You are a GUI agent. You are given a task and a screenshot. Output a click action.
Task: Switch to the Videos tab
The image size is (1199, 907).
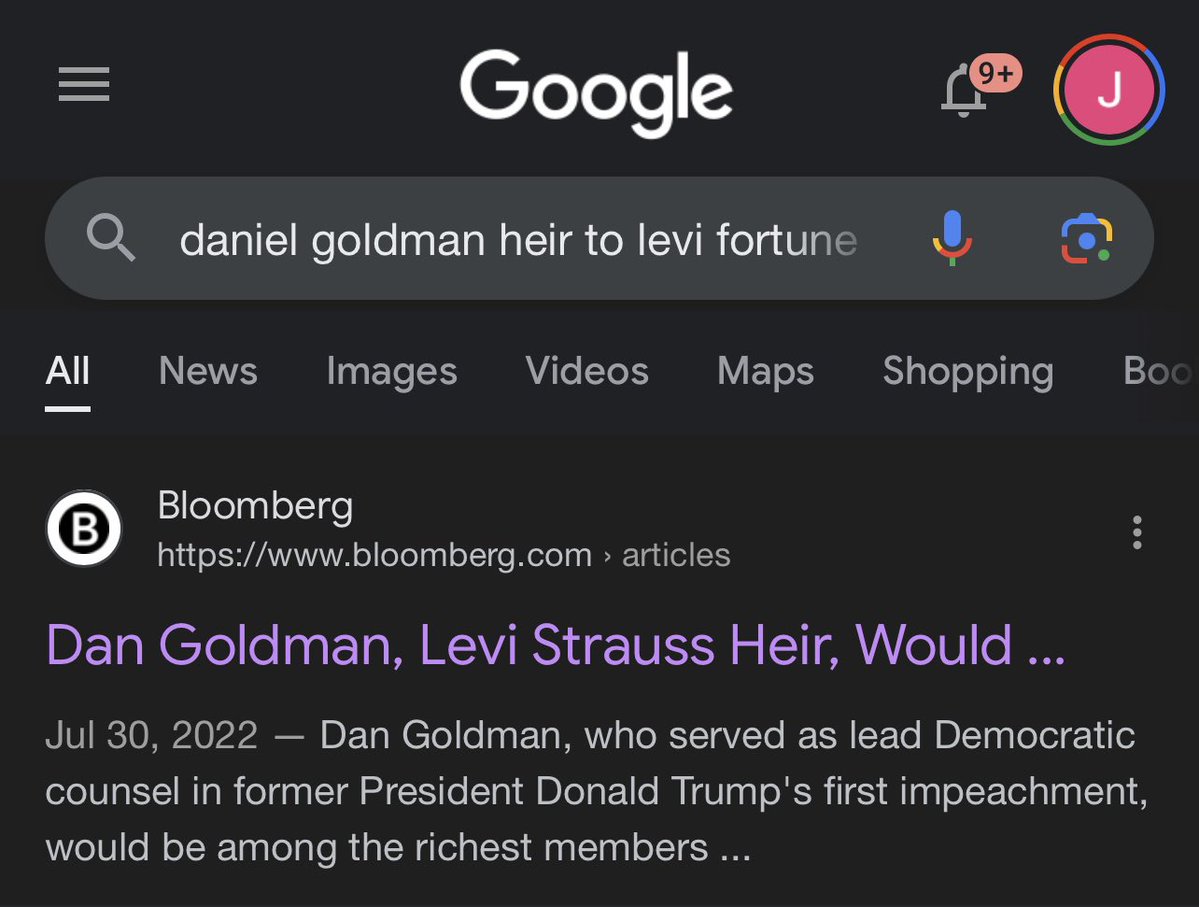[587, 372]
